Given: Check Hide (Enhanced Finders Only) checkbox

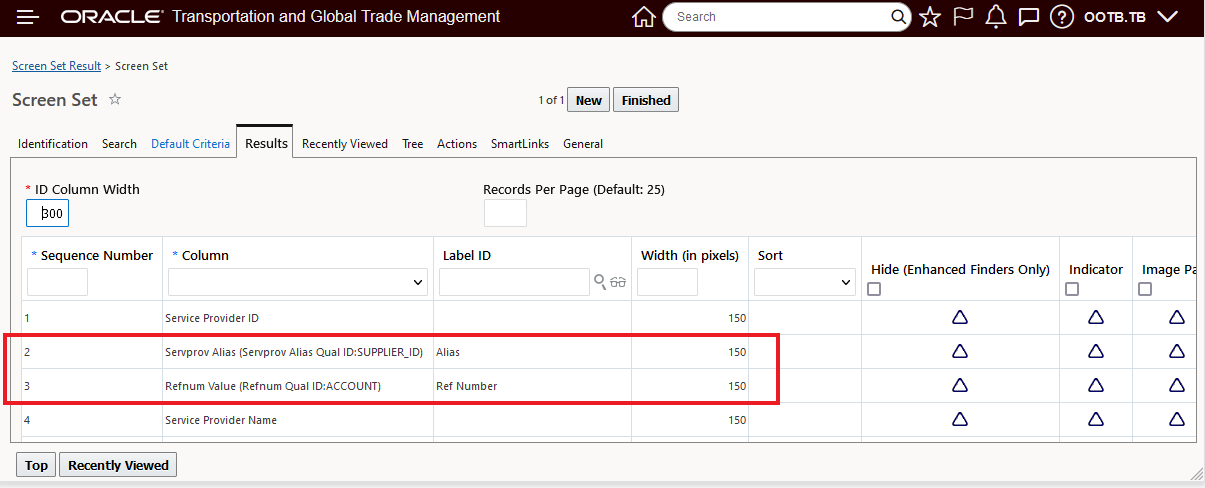Looking at the screenshot, I should [x=874, y=289].
